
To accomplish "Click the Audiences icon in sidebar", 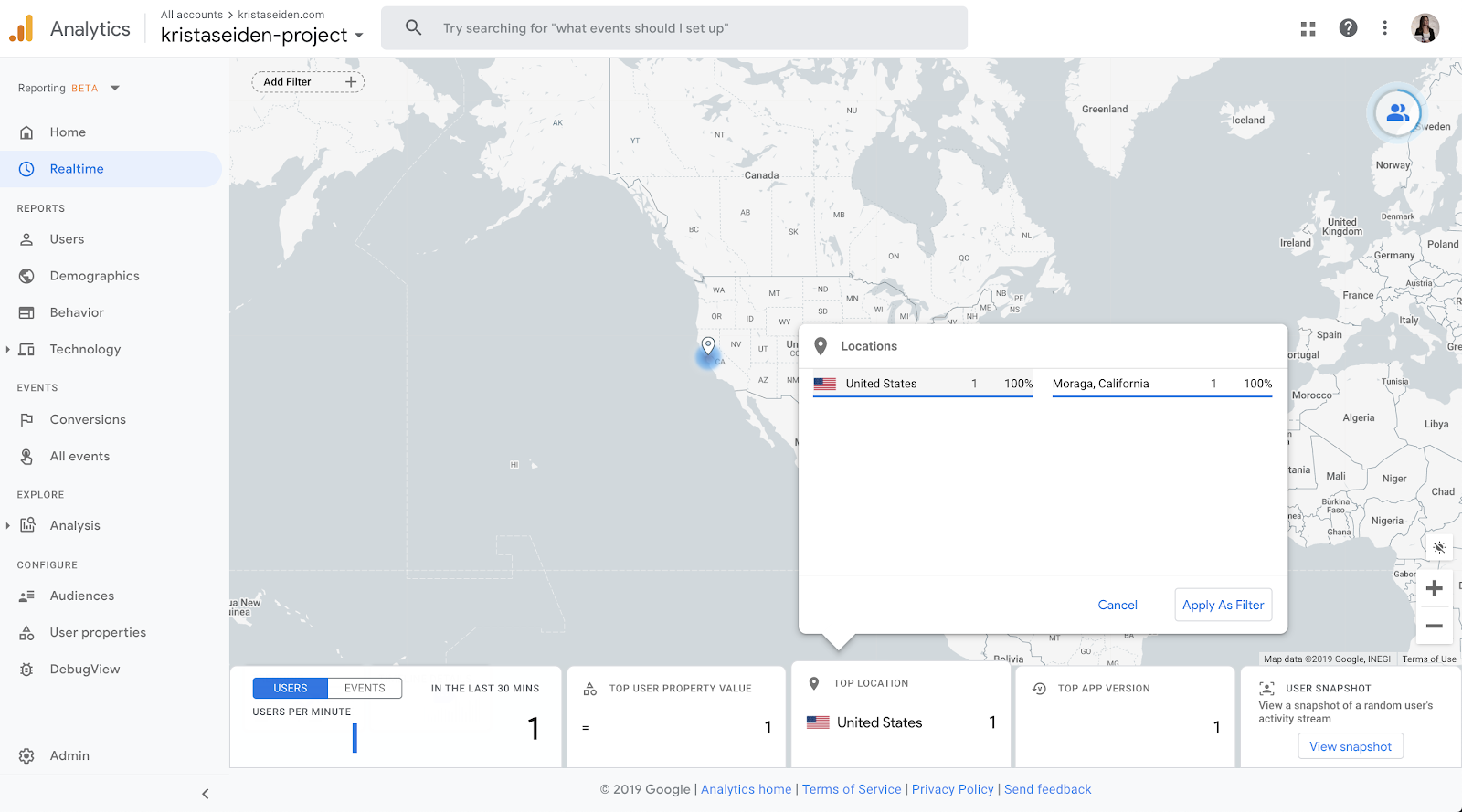I will [26, 596].
